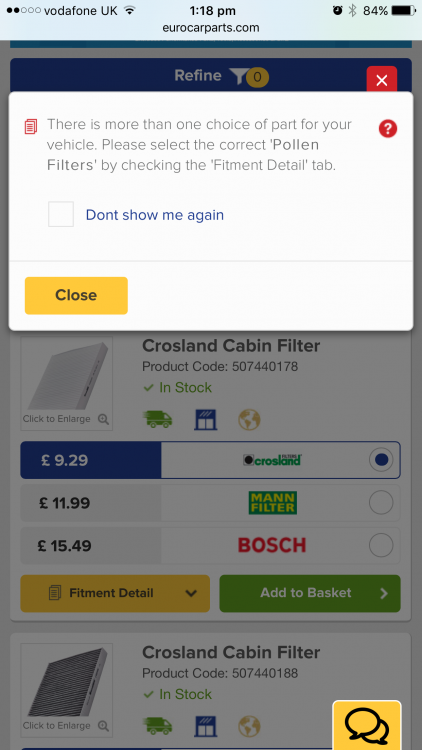Click the red X close icon

(381, 80)
